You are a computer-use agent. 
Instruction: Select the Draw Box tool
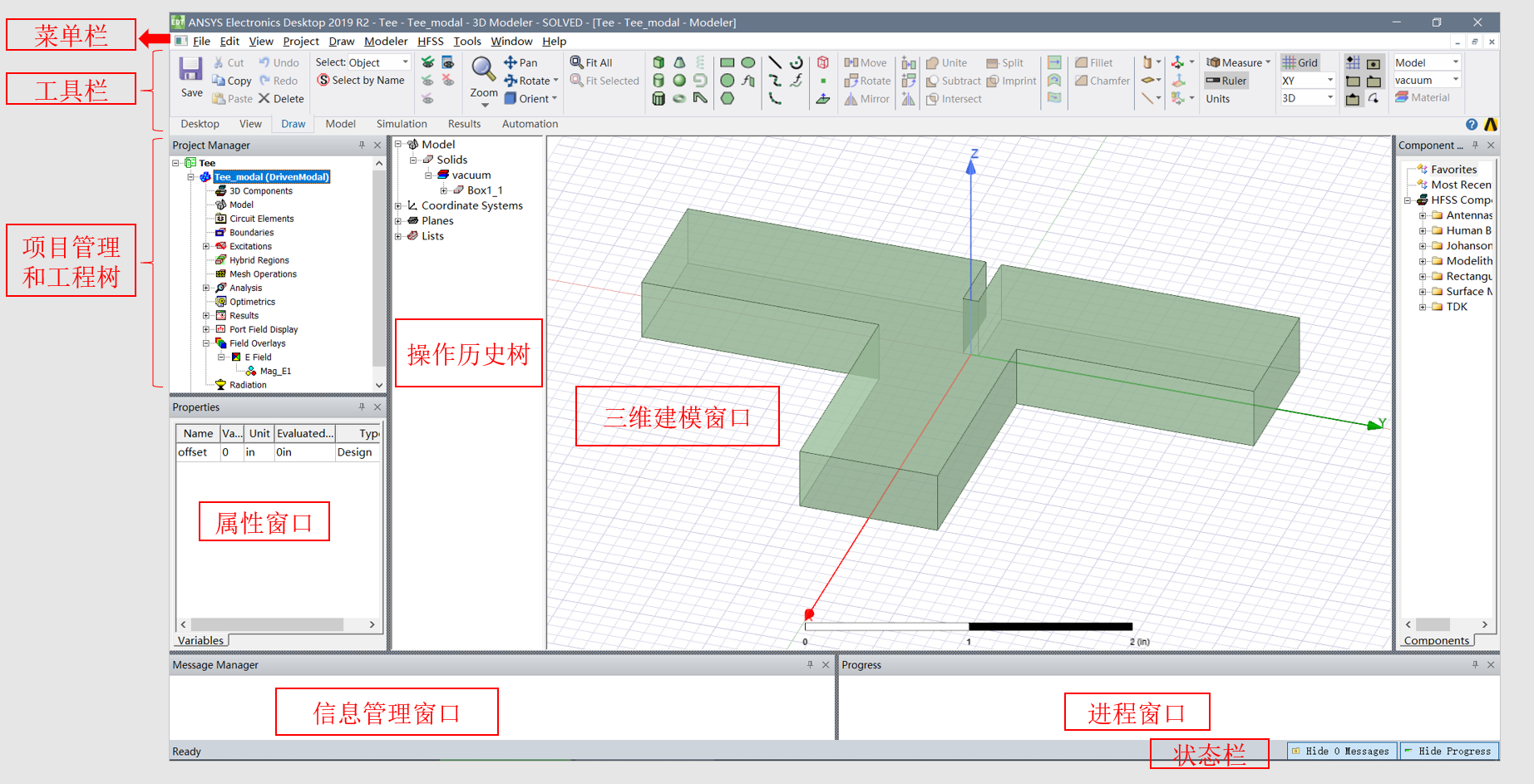click(658, 62)
